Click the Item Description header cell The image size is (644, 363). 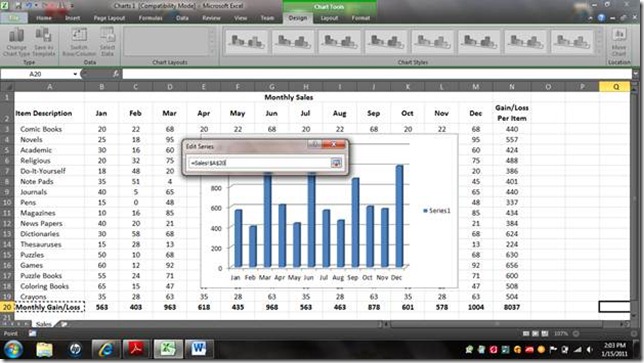(50, 113)
